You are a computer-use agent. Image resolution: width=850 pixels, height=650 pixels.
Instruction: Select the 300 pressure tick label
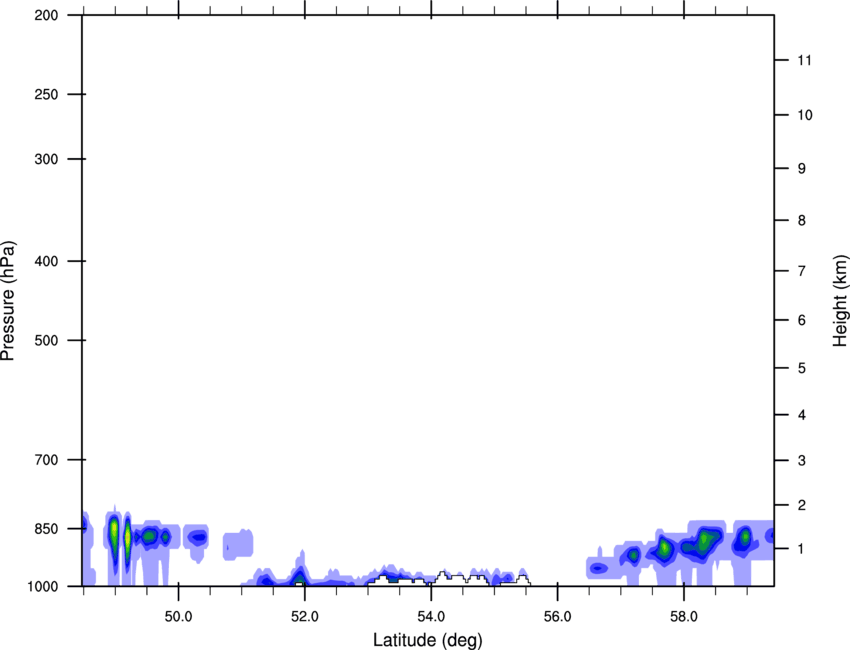tap(46, 159)
